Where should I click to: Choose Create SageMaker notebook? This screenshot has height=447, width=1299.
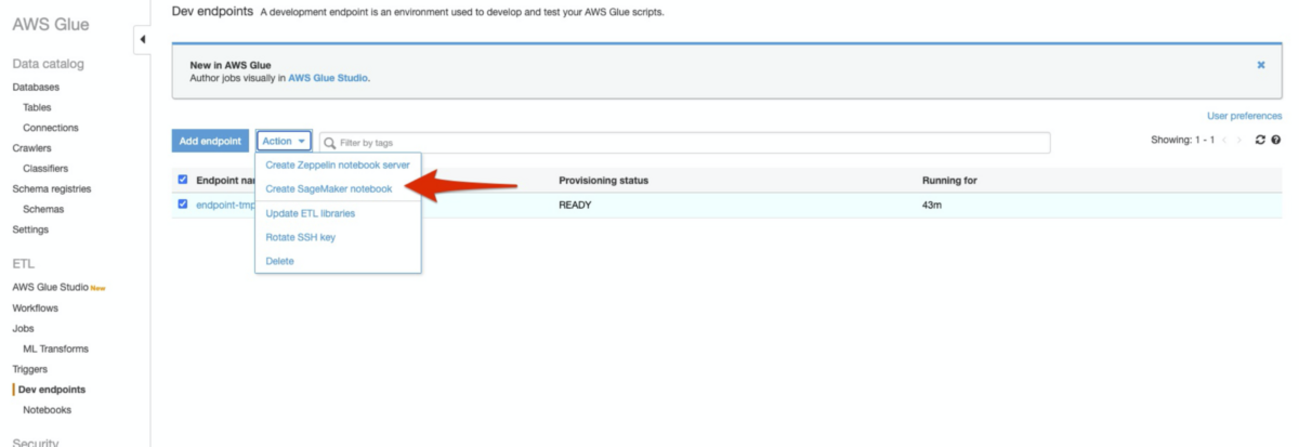[x=328, y=188]
